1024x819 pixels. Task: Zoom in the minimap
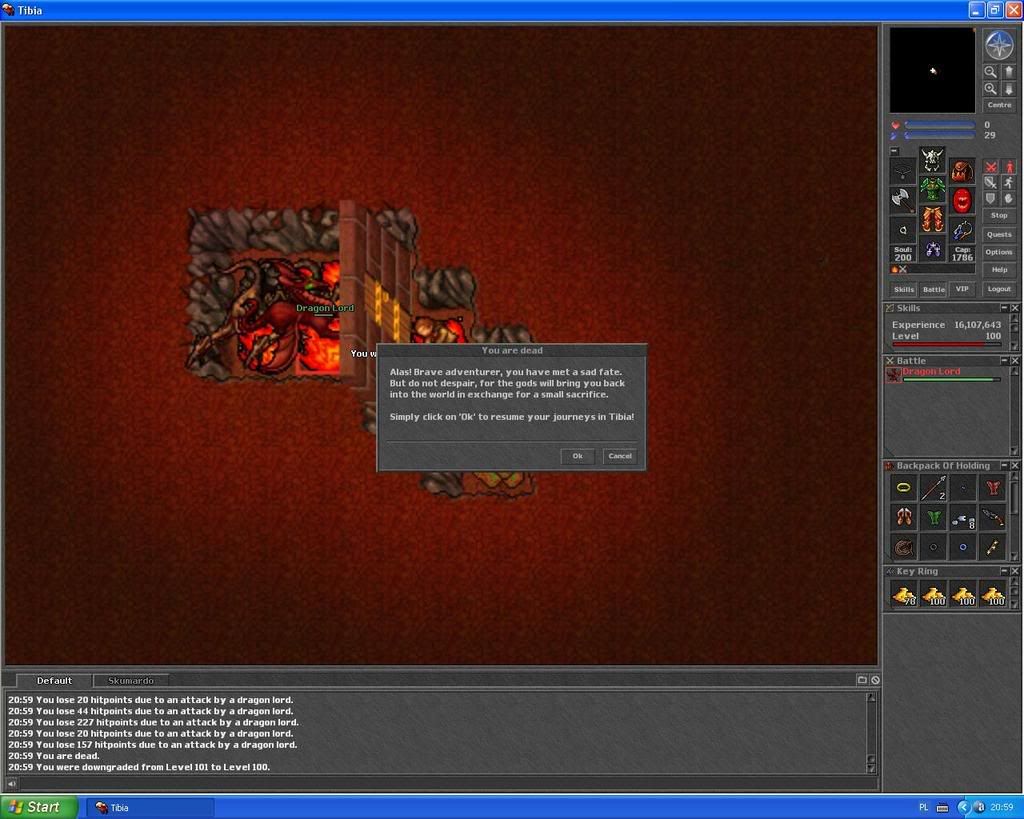tap(991, 89)
